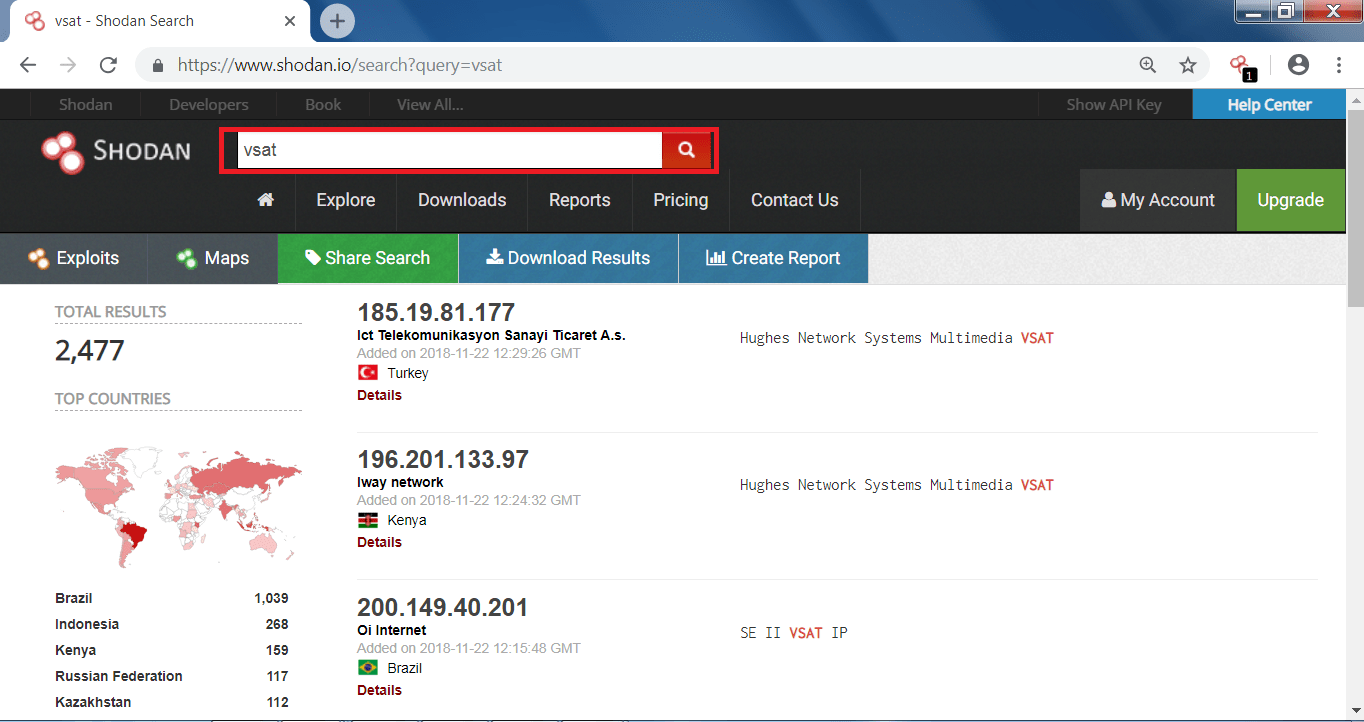Filter results by Indonesia
The width and height of the screenshot is (1364, 722).
[x=87, y=624]
